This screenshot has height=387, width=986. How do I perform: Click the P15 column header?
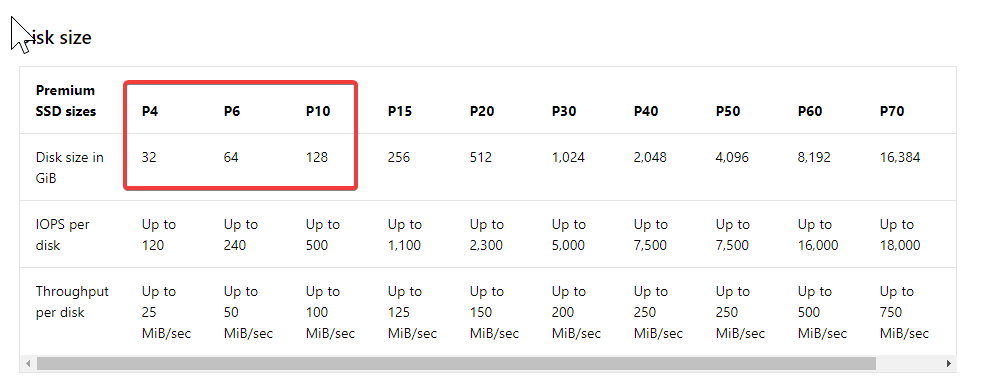click(400, 111)
